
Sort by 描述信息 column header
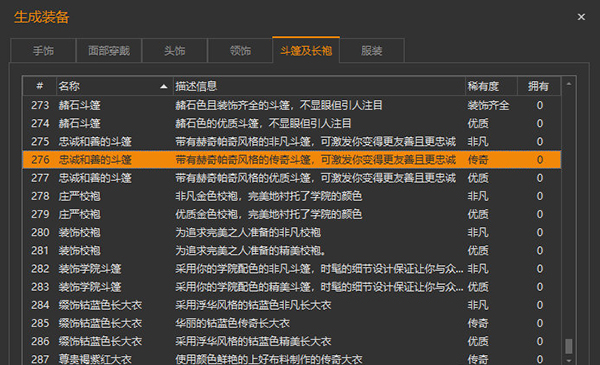[x=319, y=86]
